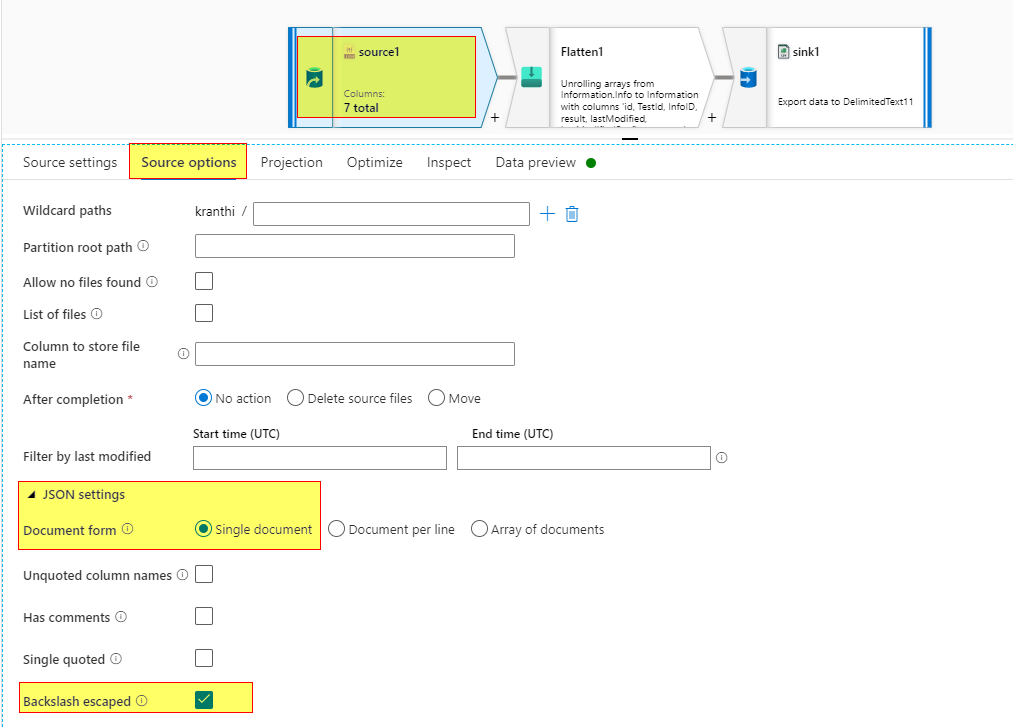Click the Column to store file name field
Image resolution: width=1013 pixels, height=727 pixels.
355,354
